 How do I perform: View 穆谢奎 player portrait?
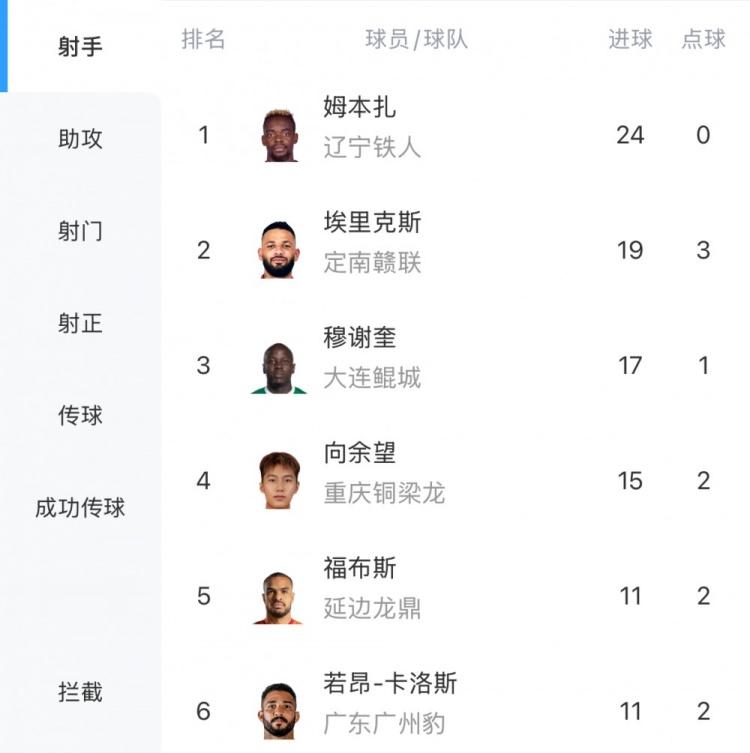[279, 368]
